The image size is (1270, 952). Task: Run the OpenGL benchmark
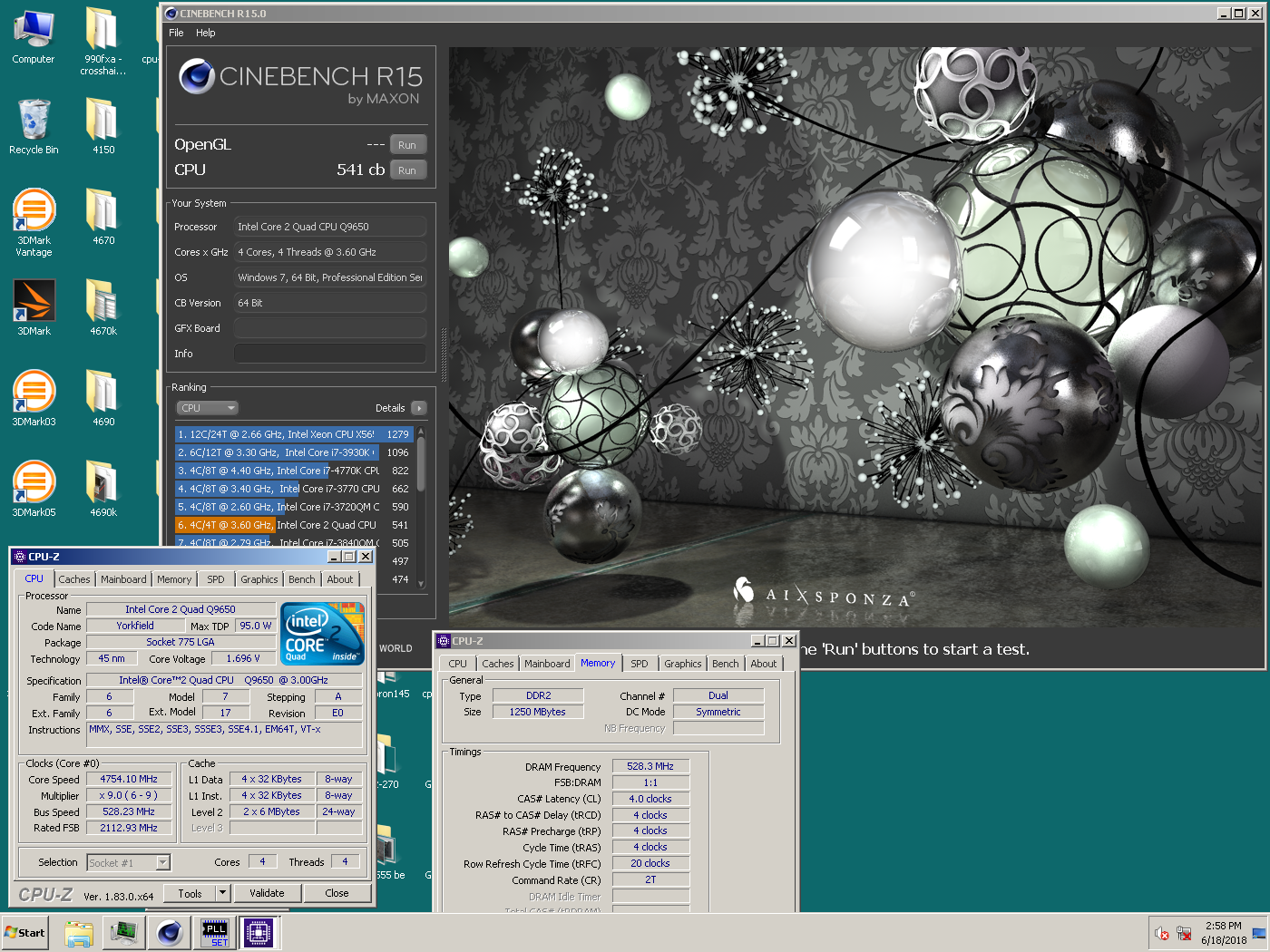click(407, 145)
